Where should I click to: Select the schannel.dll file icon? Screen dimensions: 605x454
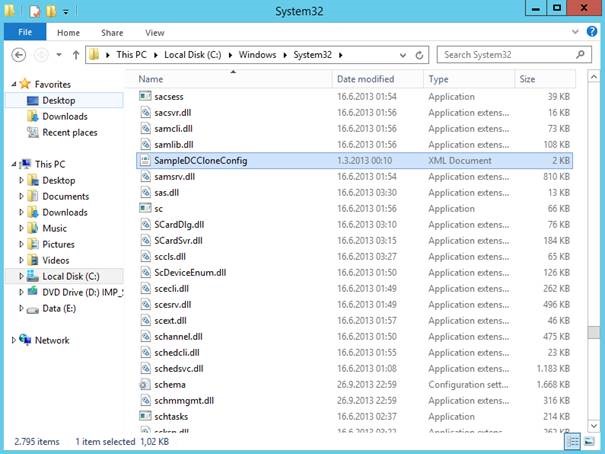pyautogui.click(x=145, y=336)
